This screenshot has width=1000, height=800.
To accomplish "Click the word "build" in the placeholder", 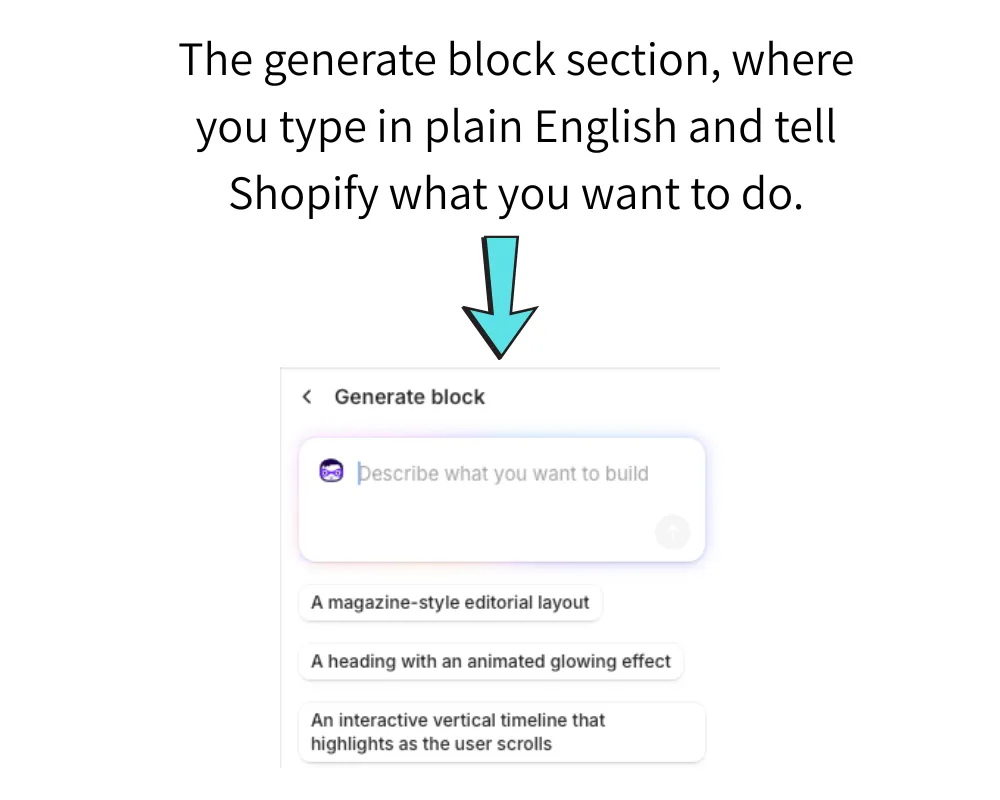I will click(x=627, y=474).
